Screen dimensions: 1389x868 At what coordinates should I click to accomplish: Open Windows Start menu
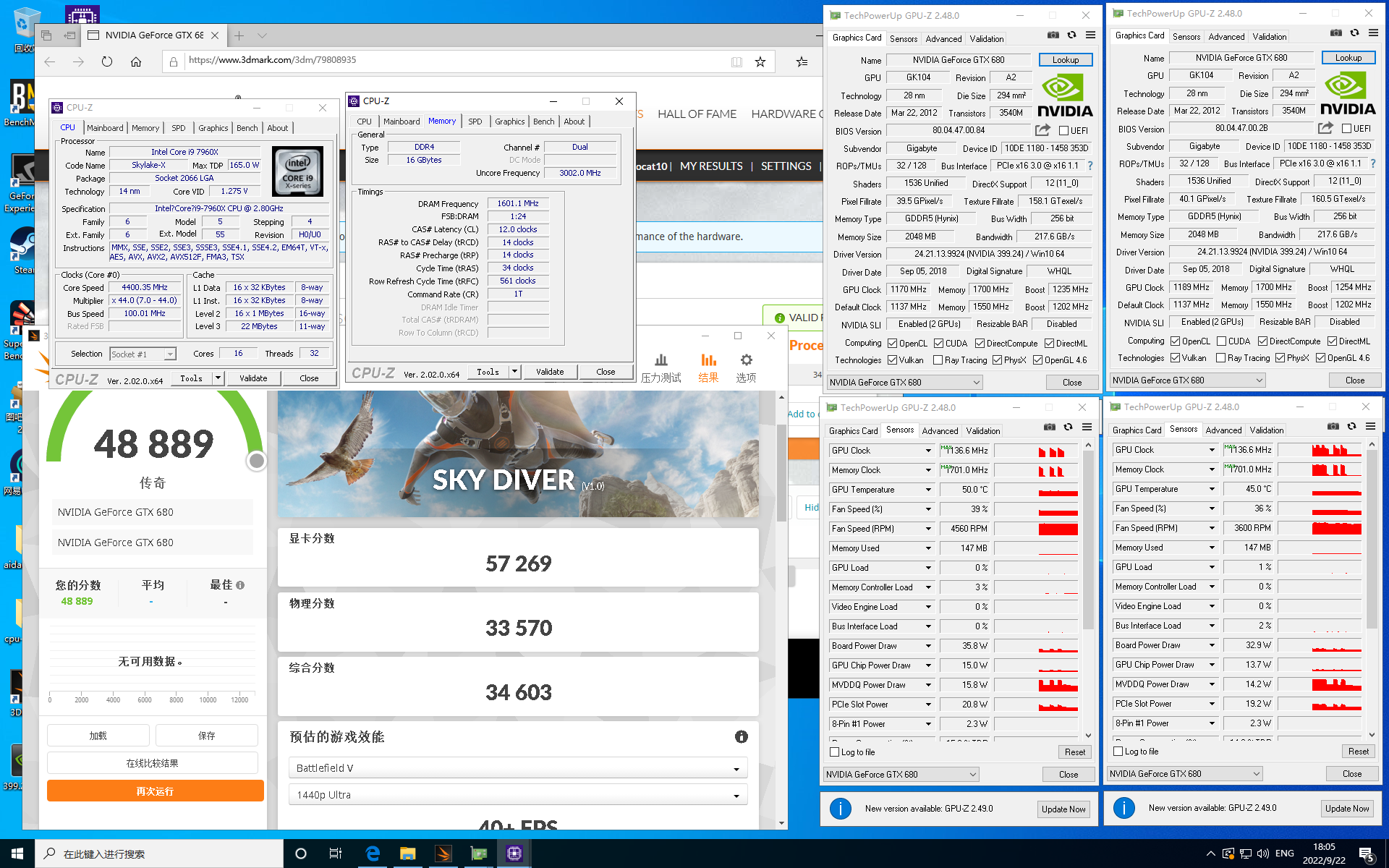17,854
